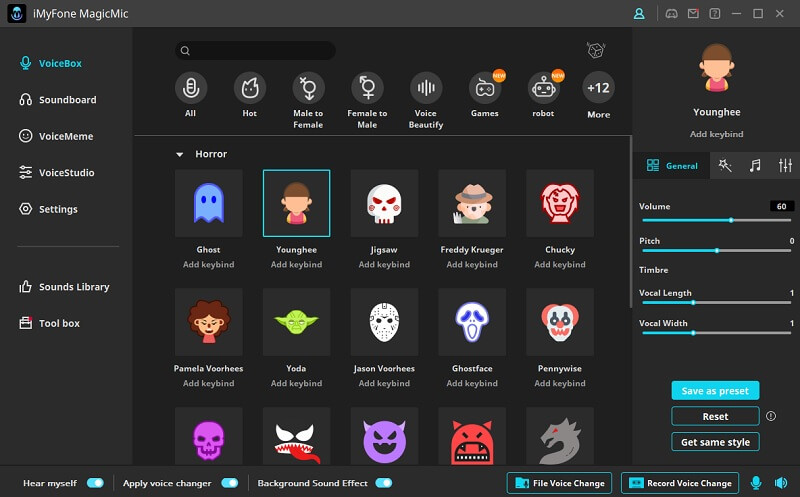Choose the Ghost voice filter
Viewport: 800px width, 497px height.
tap(209, 203)
